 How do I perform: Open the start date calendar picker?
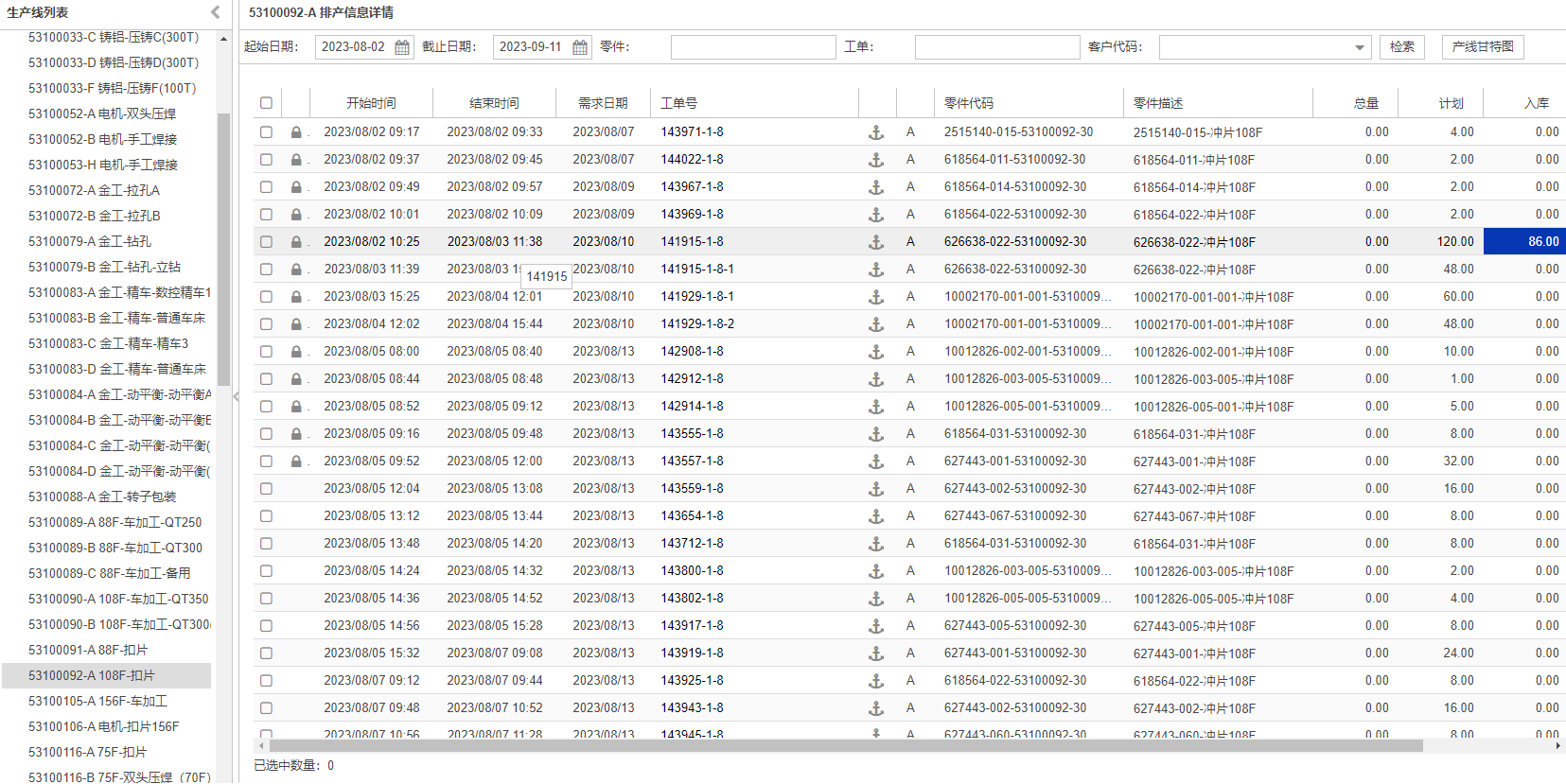pos(402,47)
